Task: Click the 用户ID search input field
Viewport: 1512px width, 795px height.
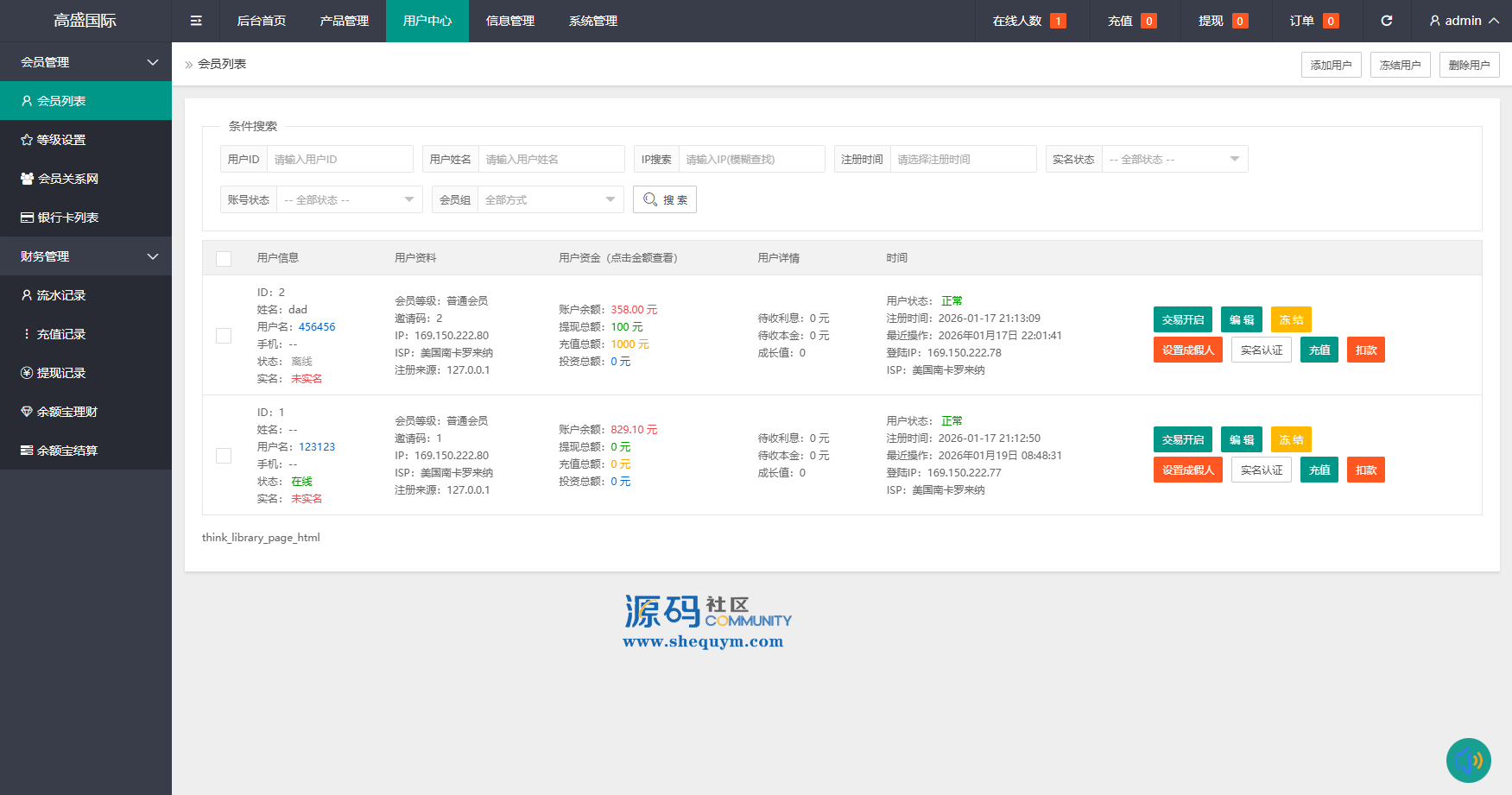Action: coord(339,160)
